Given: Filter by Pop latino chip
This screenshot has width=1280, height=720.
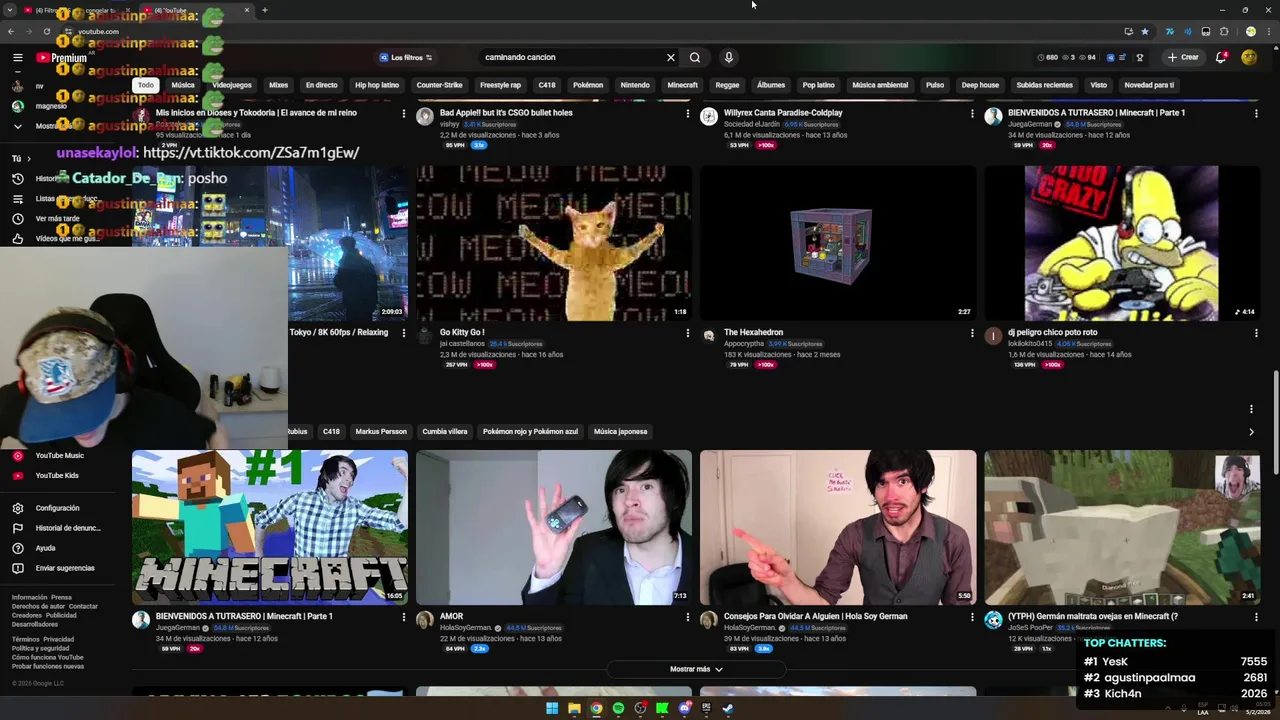Looking at the screenshot, I should tap(818, 85).
